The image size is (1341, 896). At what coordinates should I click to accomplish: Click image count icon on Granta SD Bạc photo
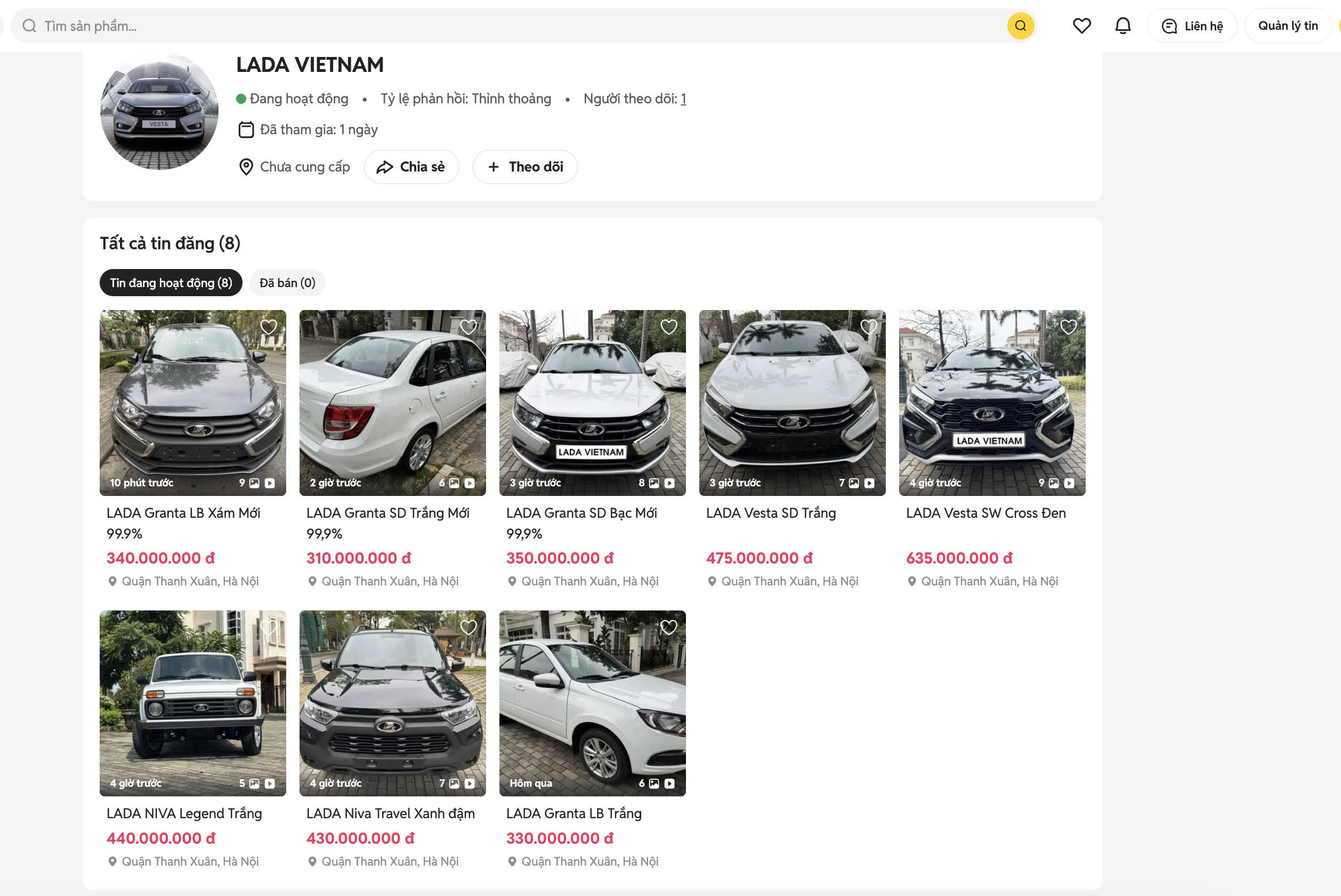pyautogui.click(x=654, y=484)
